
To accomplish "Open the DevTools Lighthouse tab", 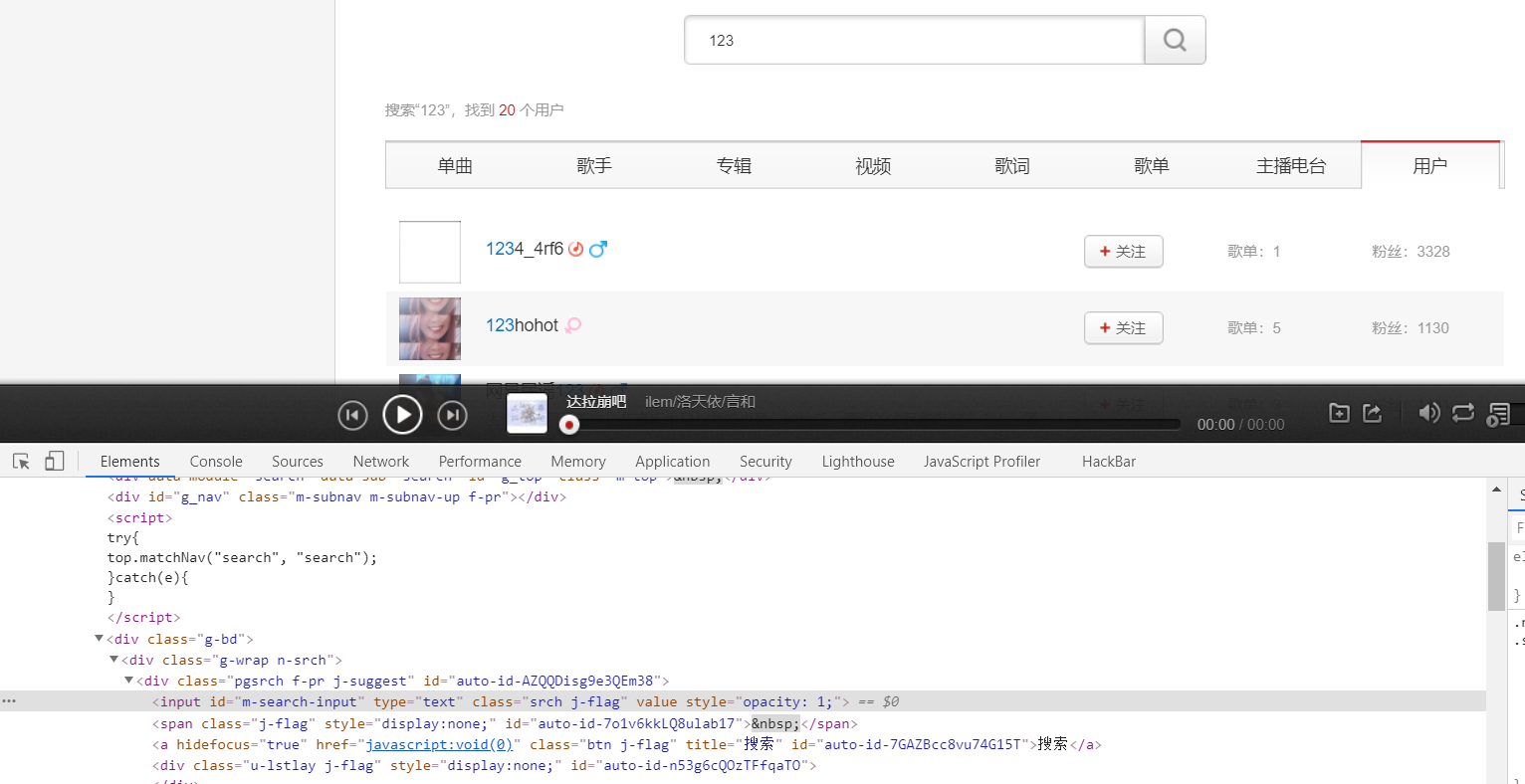I will click(858, 462).
